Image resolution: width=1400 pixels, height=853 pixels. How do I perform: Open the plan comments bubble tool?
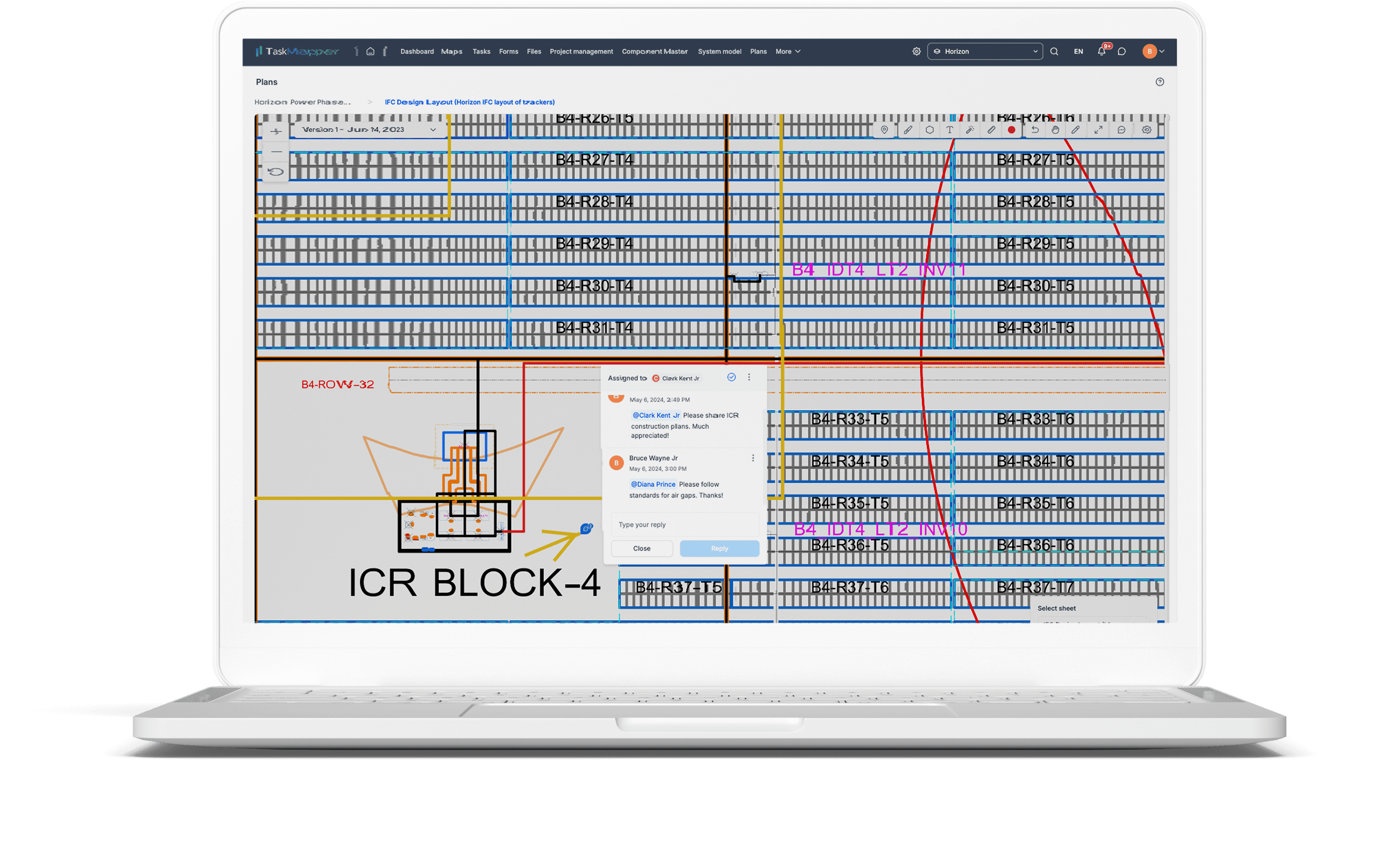pyautogui.click(x=1122, y=130)
